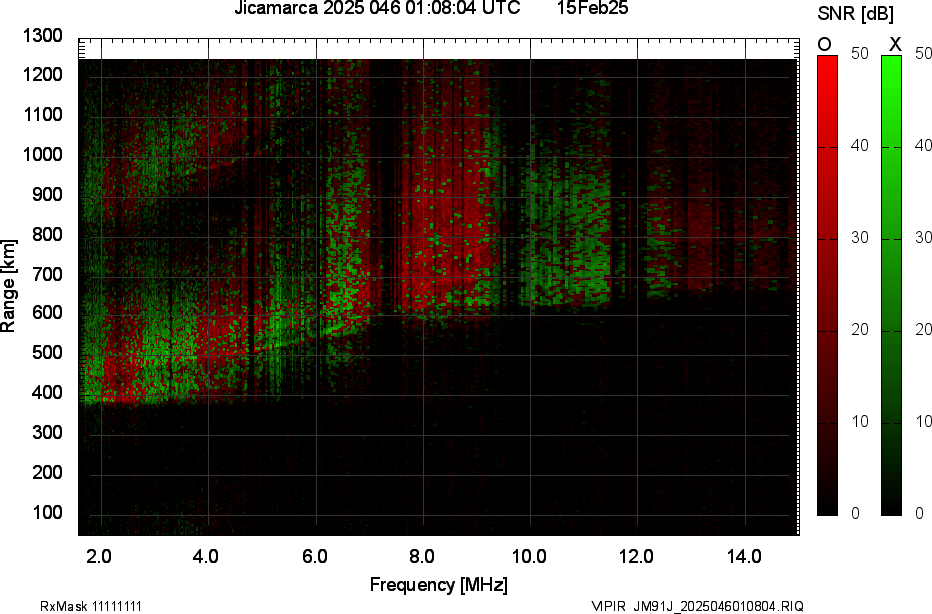Click the green X-mode color bar
This screenshot has height=614, width=932.
tap(891, 285)
